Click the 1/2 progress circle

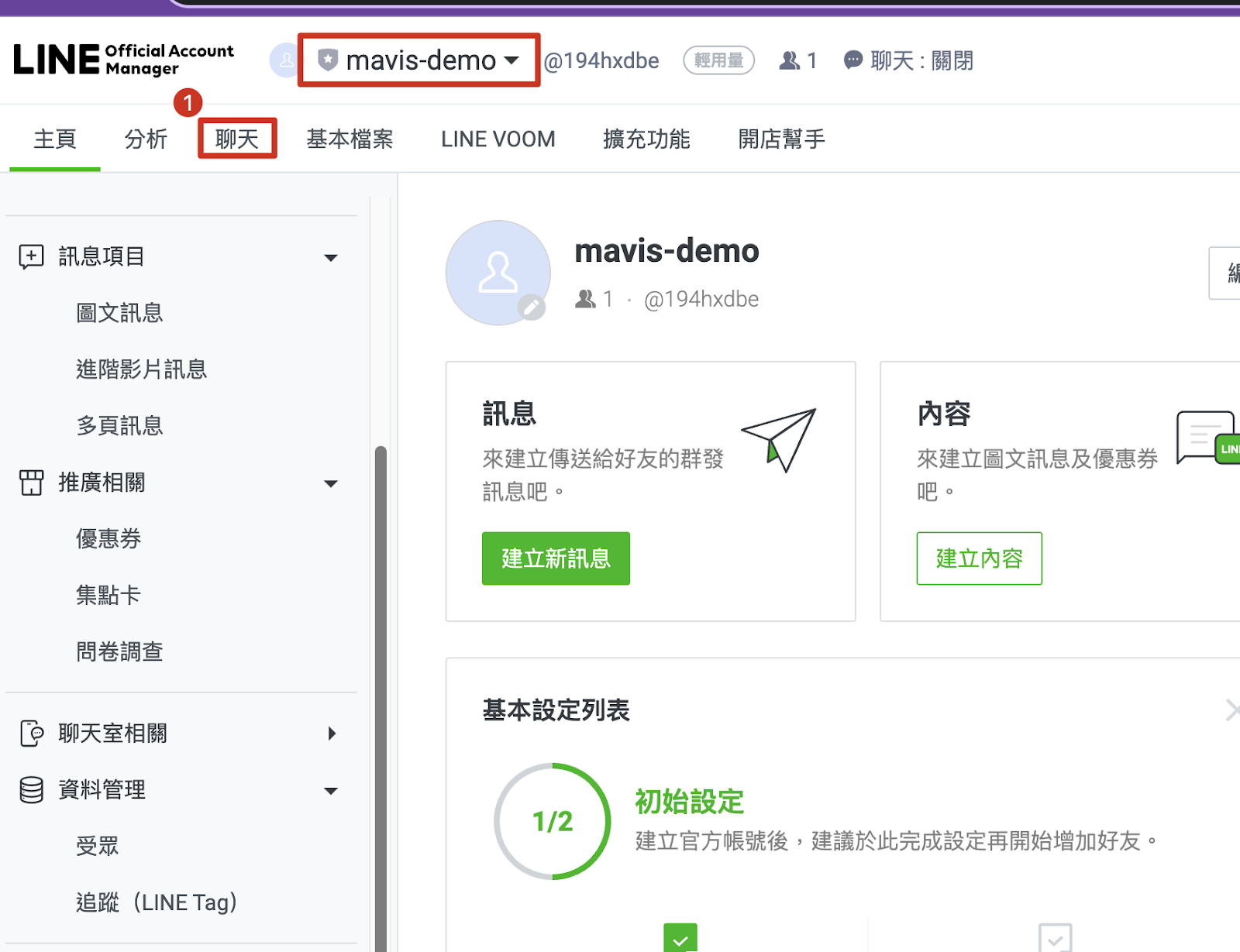click(553, 821)
